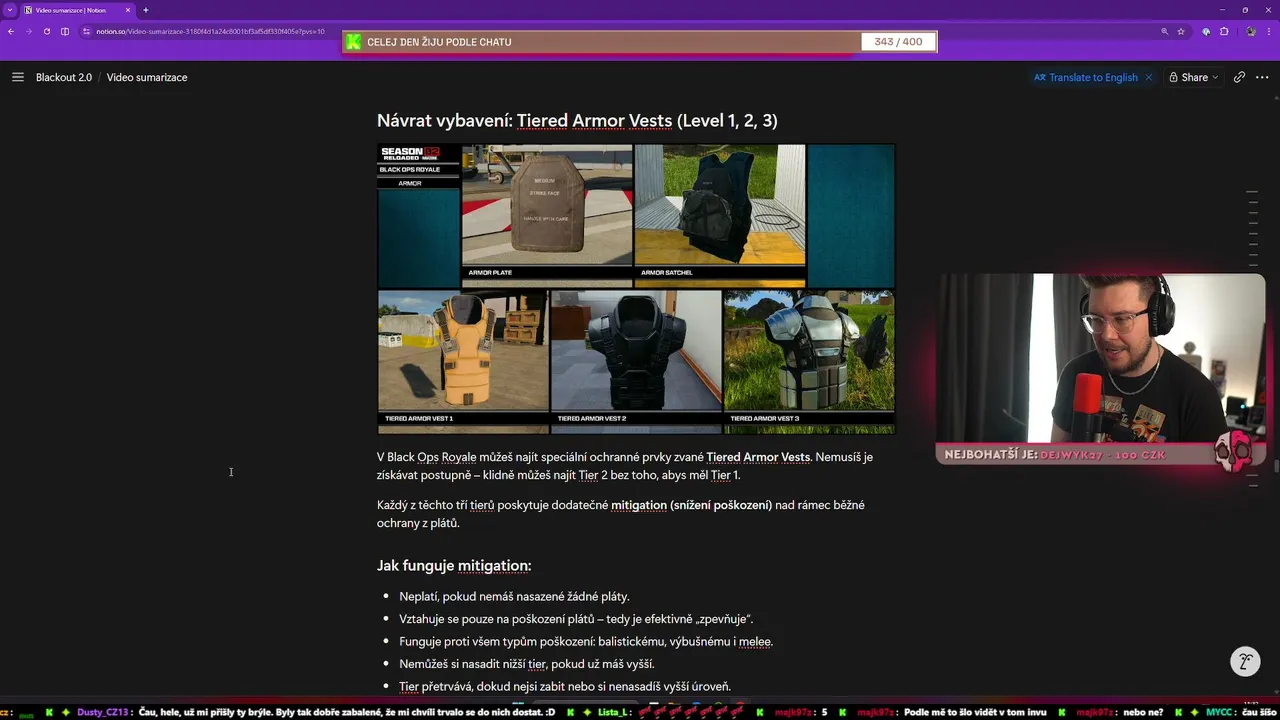This screenshot has height=720, width=1280.
Task: Click the zoom magnifier icon in address bar
Action: point(1165,31)
